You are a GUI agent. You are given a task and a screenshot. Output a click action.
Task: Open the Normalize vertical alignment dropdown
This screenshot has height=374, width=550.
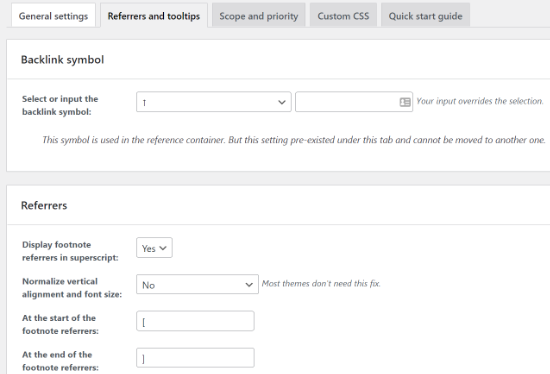pos(197,285)
